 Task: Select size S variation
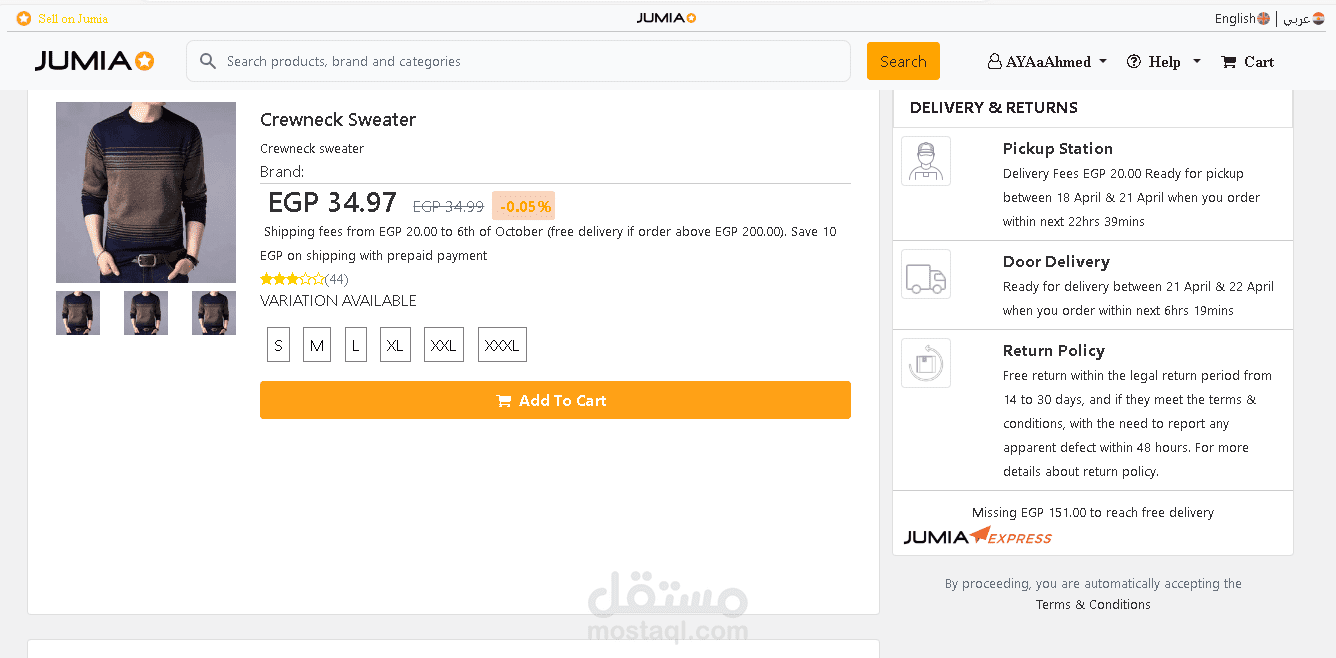coord(278,345)
